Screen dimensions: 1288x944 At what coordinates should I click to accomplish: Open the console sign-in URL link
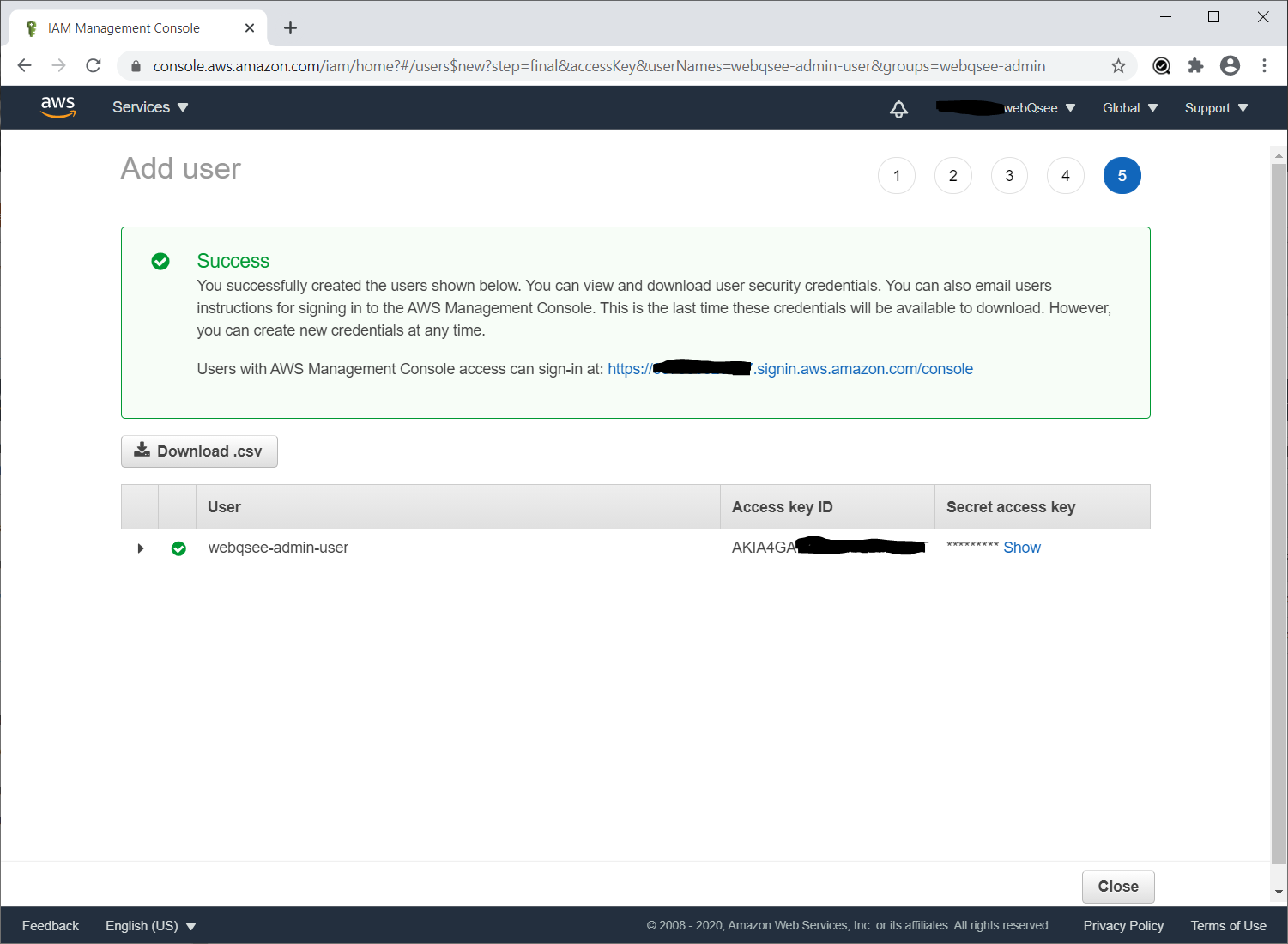click(x=790, y=369)
